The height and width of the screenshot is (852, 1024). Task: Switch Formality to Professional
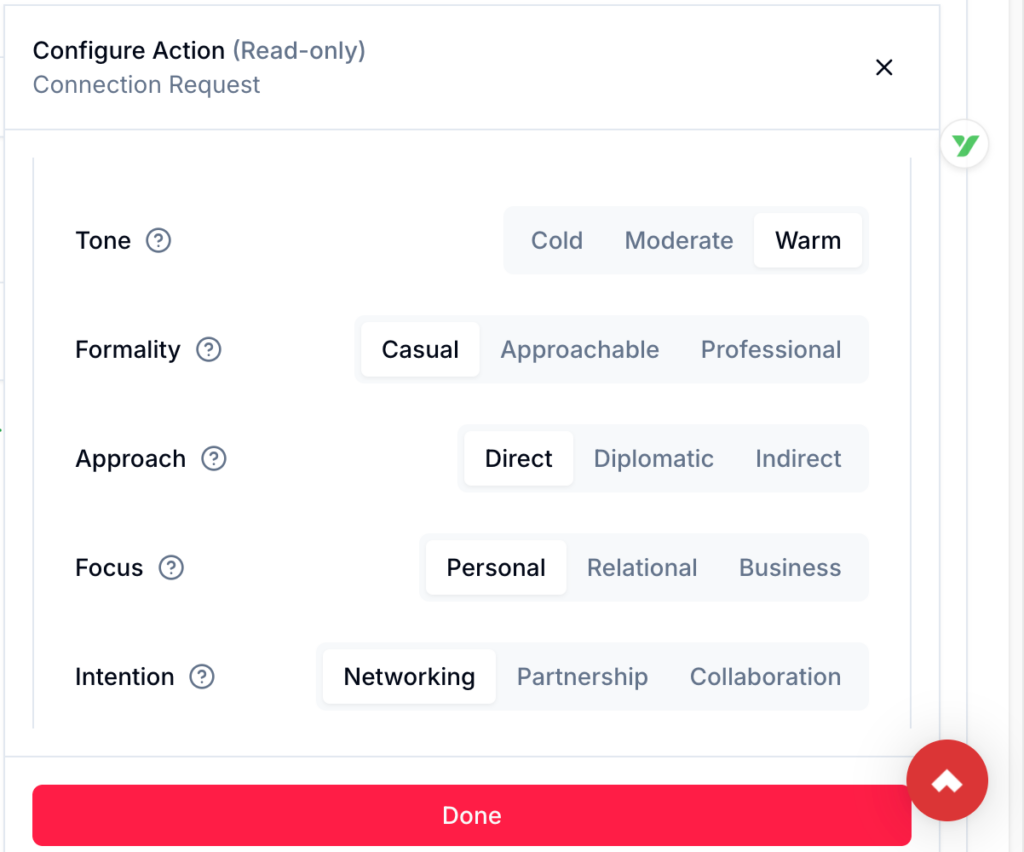coord(771,350)
